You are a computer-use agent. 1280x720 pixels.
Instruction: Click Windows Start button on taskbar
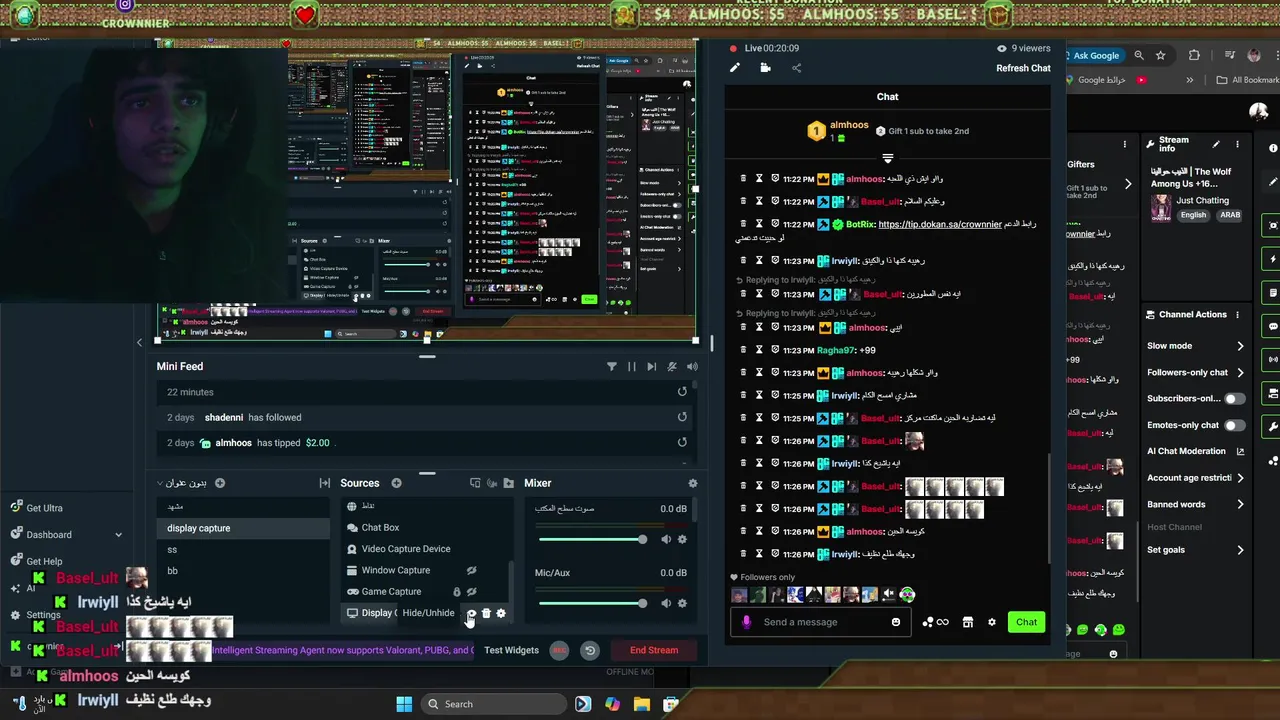(x=404, y=704)
